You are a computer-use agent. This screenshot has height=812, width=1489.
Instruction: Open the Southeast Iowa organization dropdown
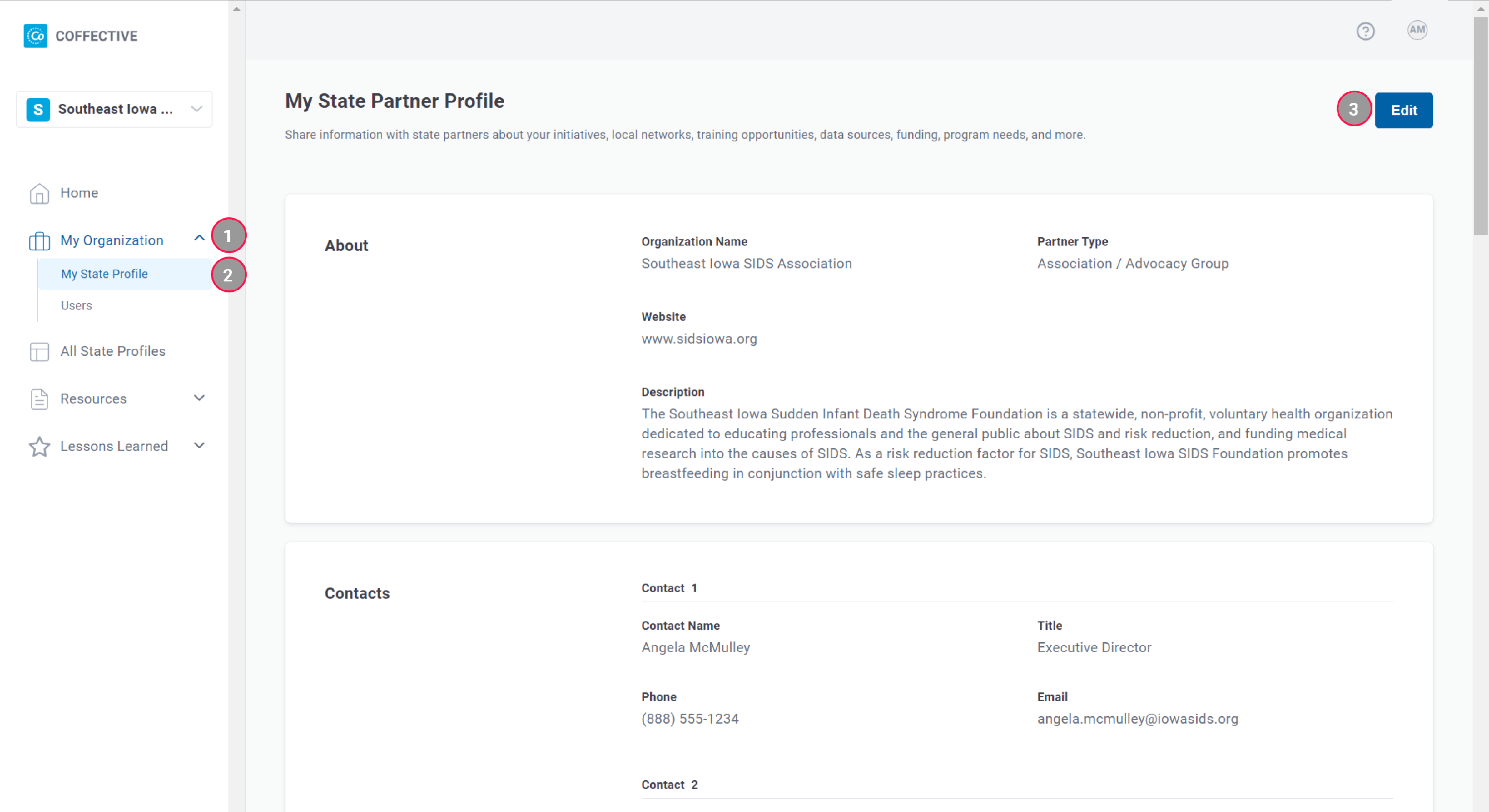[x=196, y=109]
